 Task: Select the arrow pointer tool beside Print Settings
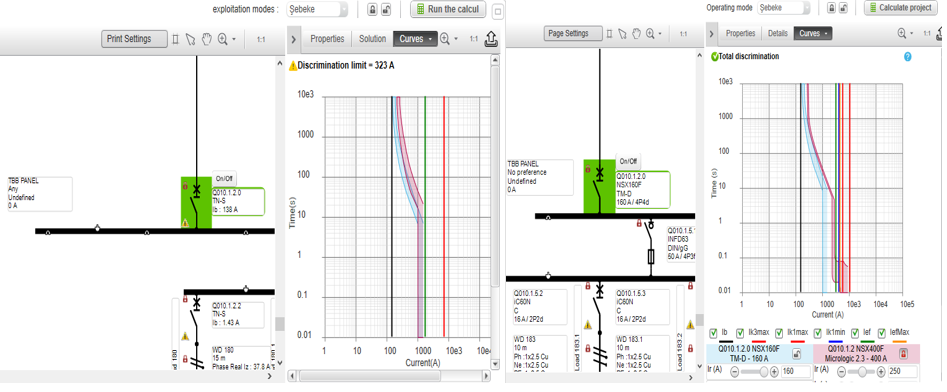point(190,39)
